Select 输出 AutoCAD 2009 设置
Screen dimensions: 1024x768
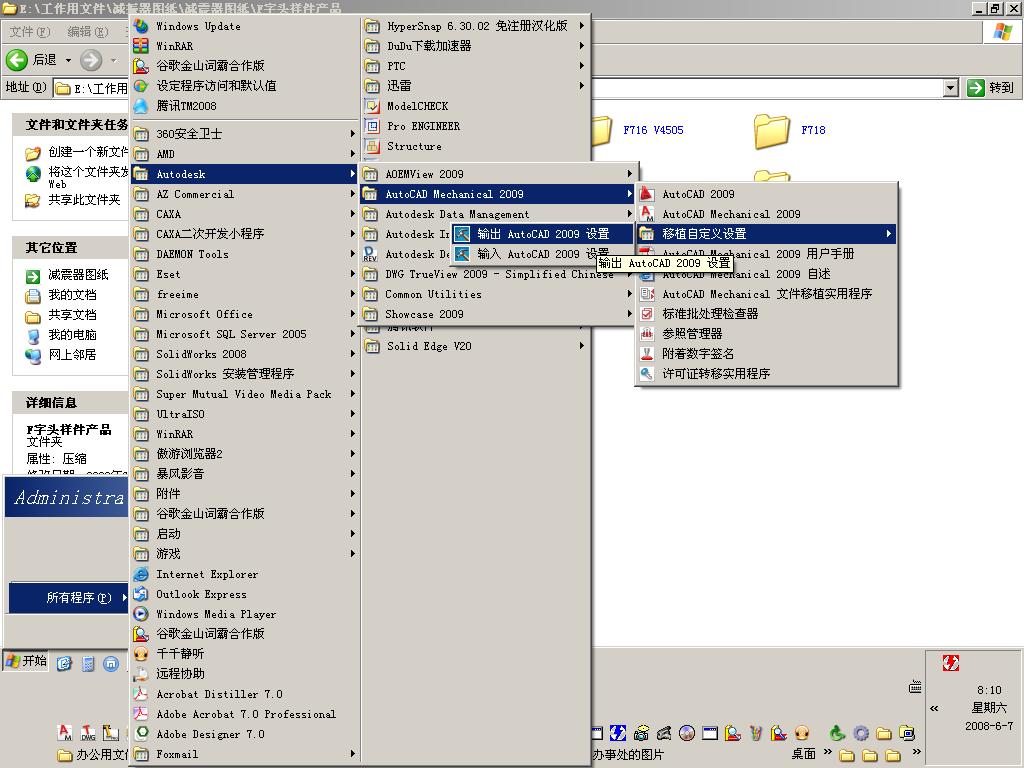[x=542, y=234]
